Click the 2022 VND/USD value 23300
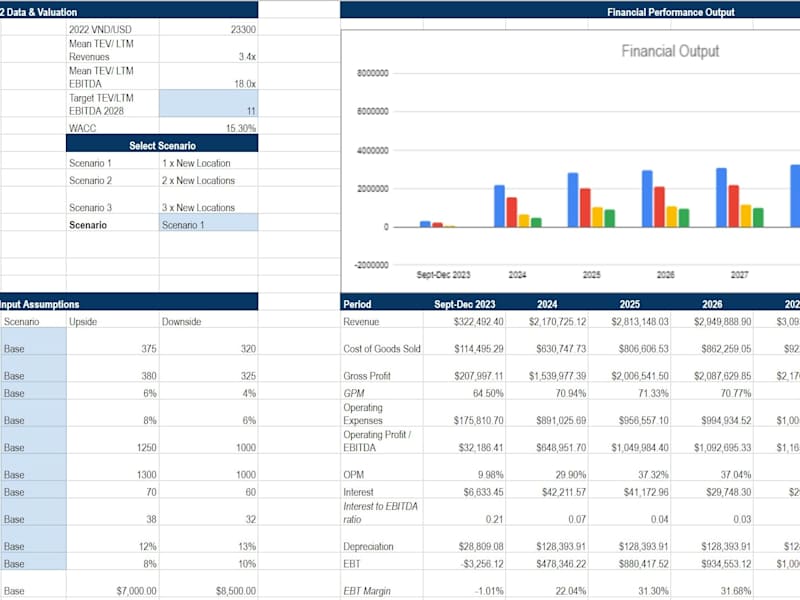The height and width of the screenshot is (600, 800). click(243, 29)
